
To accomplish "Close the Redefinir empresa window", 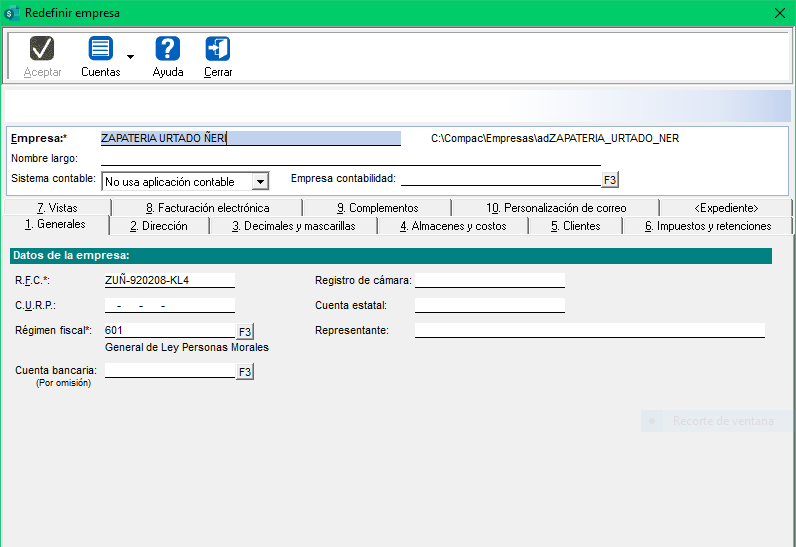I will tap(780, 12).
